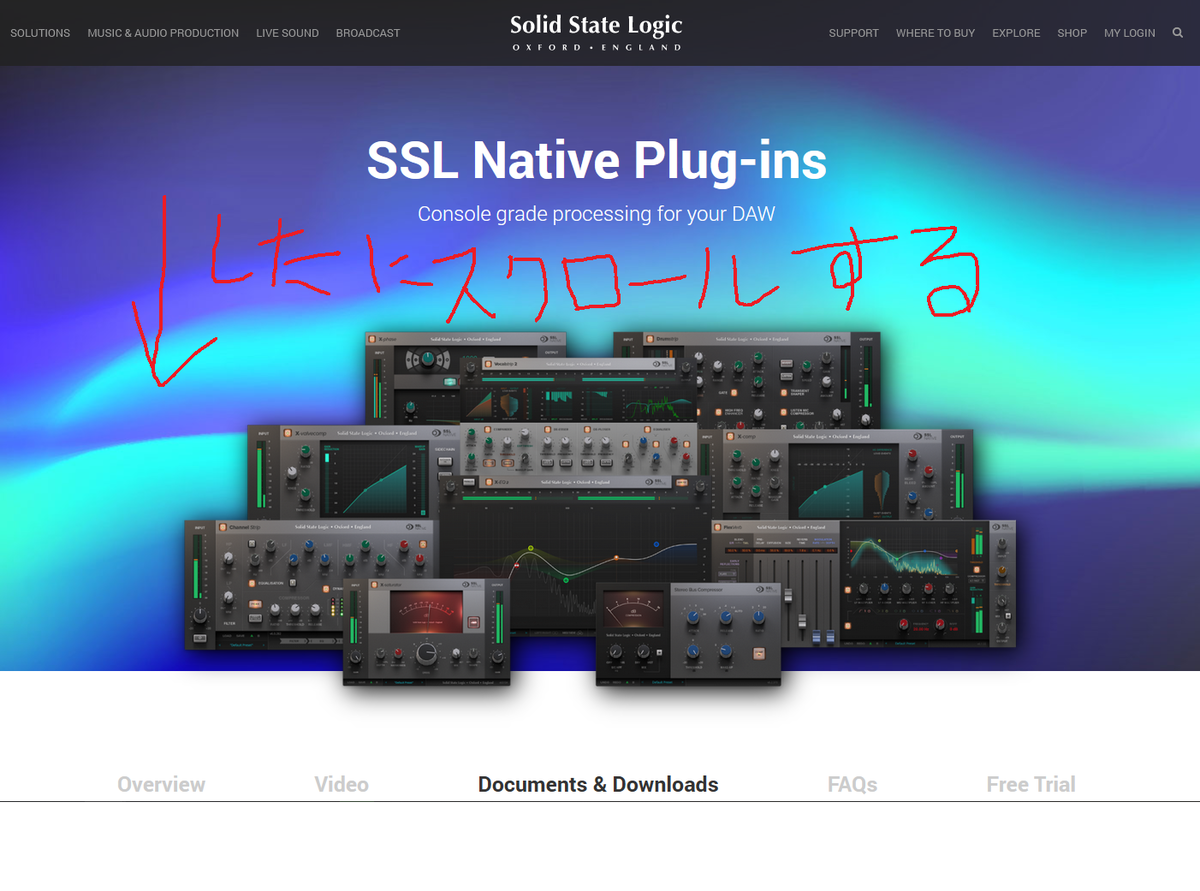Open MY LOGIN

point(1129,32)
